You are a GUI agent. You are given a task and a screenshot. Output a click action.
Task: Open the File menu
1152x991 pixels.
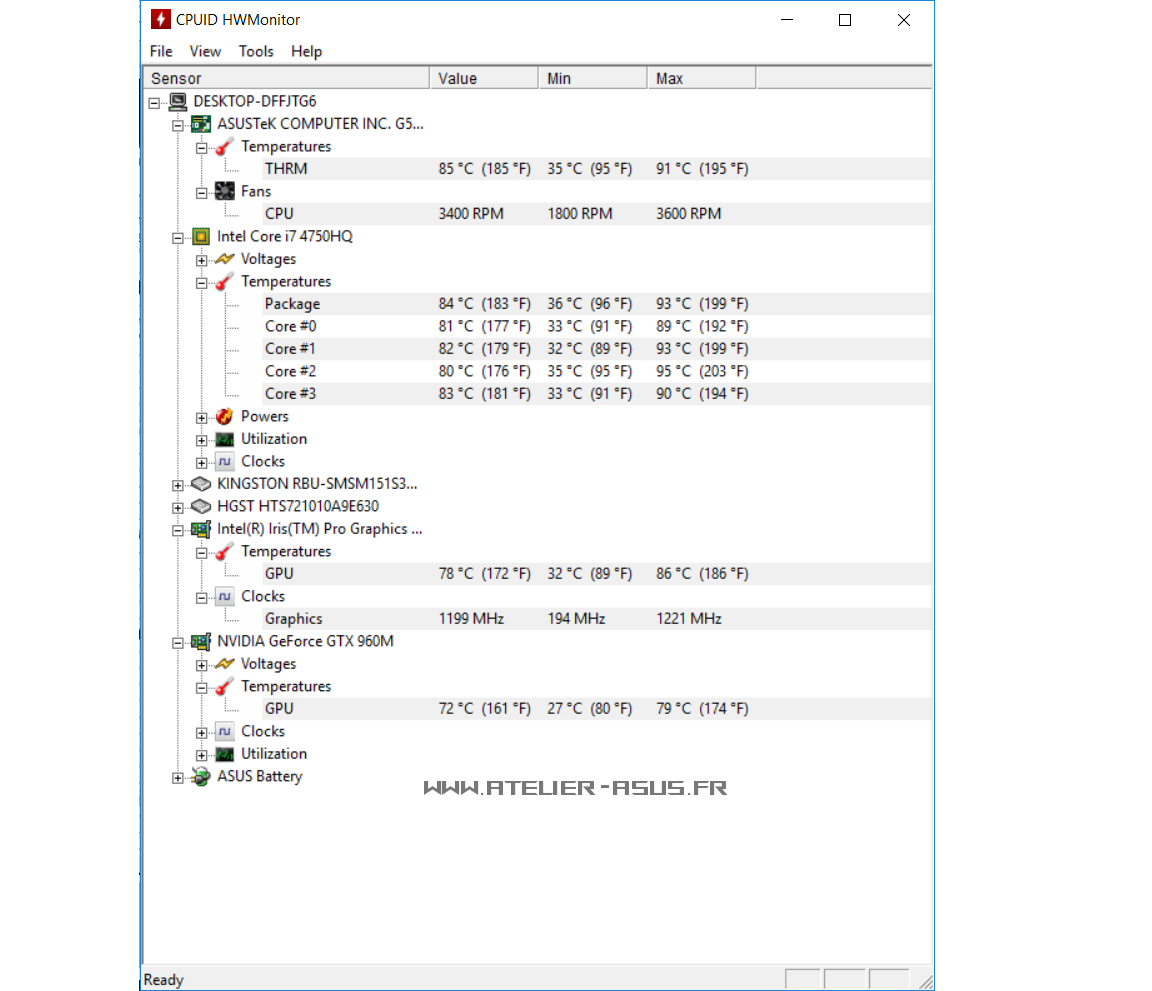(161, 51)
